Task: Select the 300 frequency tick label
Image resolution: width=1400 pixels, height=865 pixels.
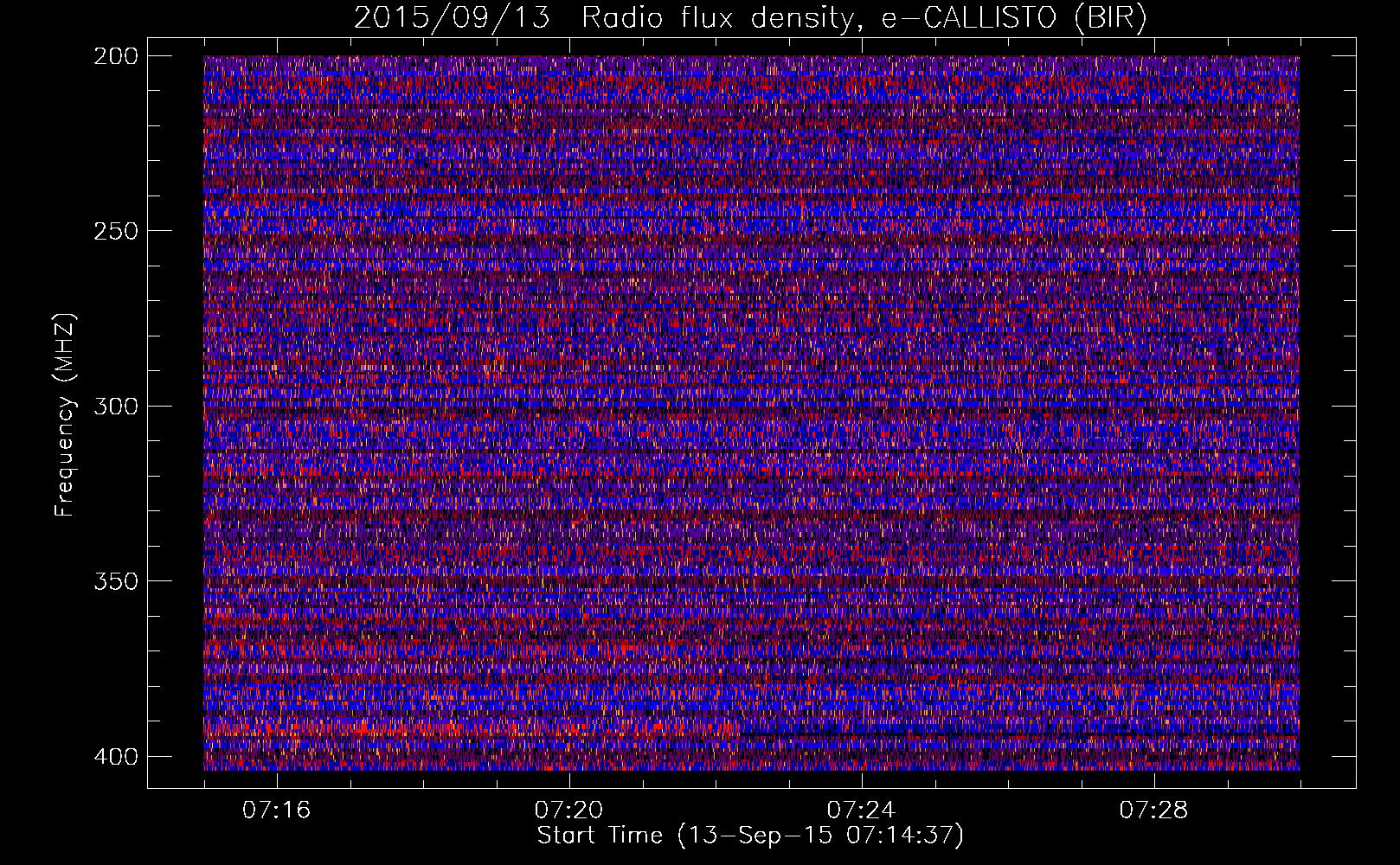Action: point(115,406)
